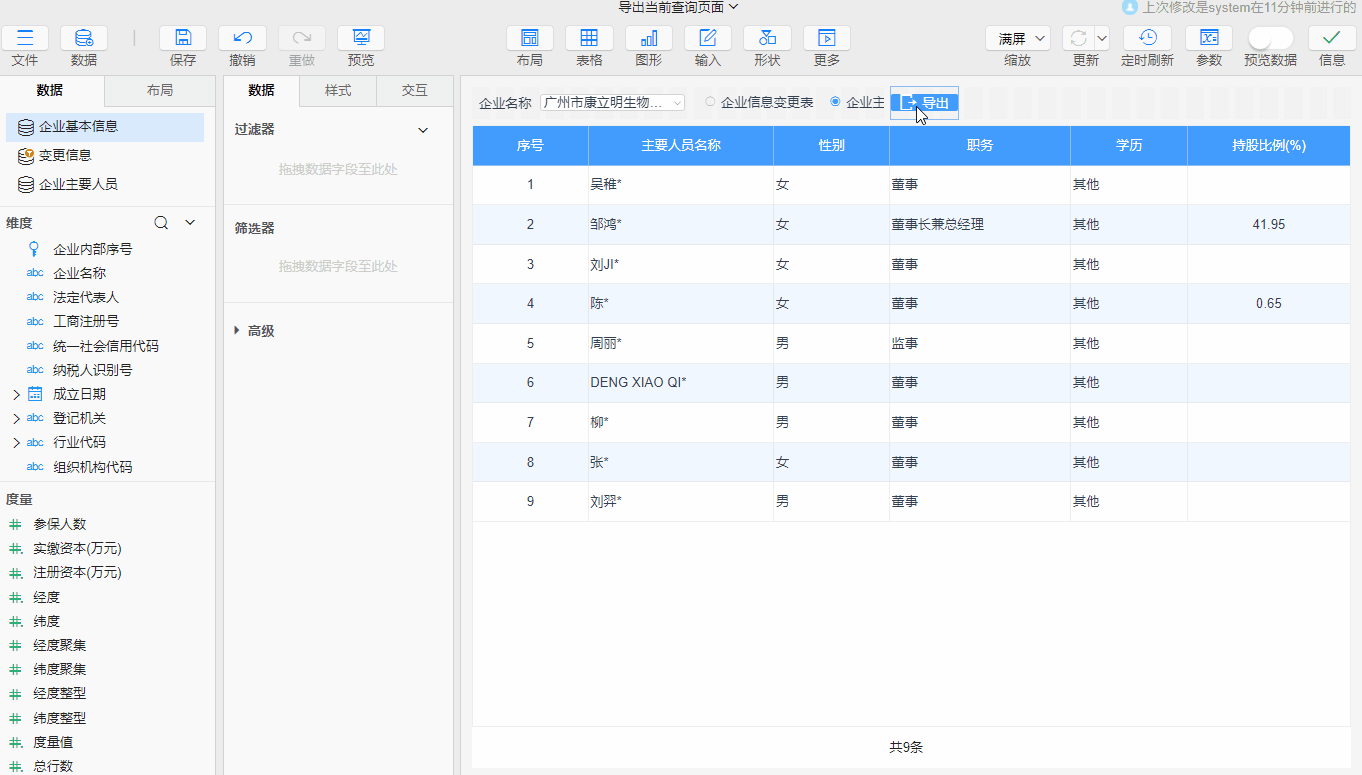
Task: Select the 形状 shapes icon
Action: point(766,38)
